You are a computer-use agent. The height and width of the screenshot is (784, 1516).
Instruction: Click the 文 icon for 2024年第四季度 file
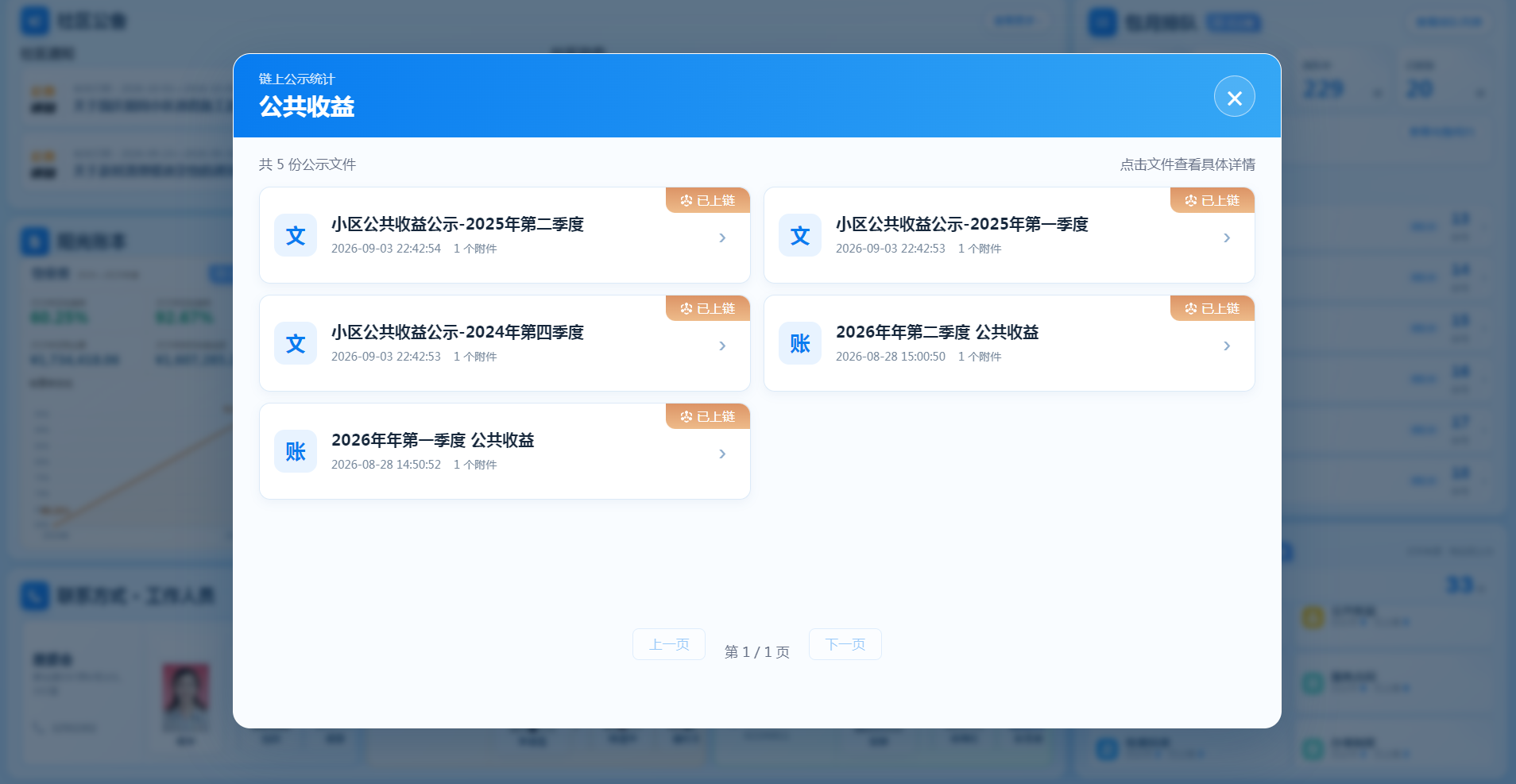pyautogui.click(x=296, y=343)
